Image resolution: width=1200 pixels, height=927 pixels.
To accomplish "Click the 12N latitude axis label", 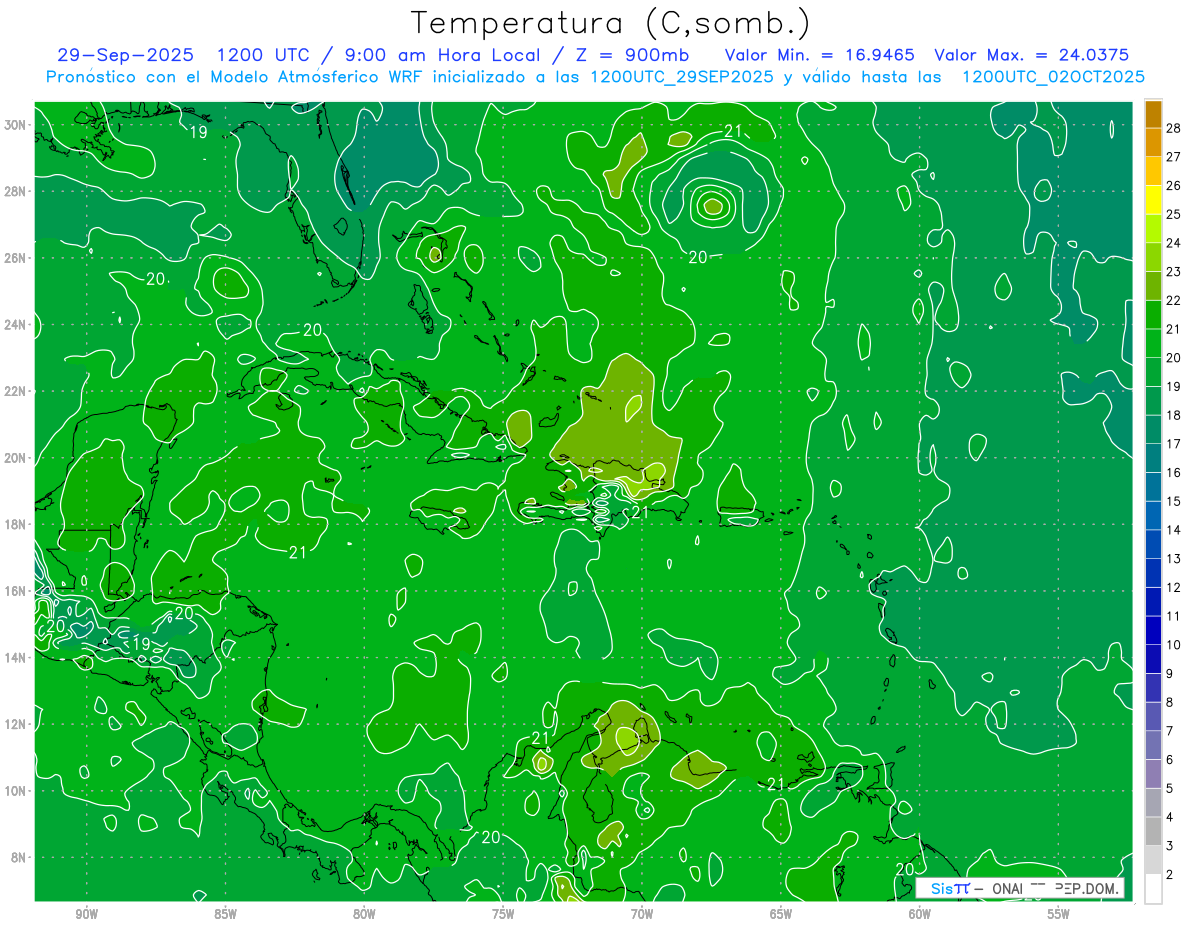I will pyautogui.click(x=16, y=724).
